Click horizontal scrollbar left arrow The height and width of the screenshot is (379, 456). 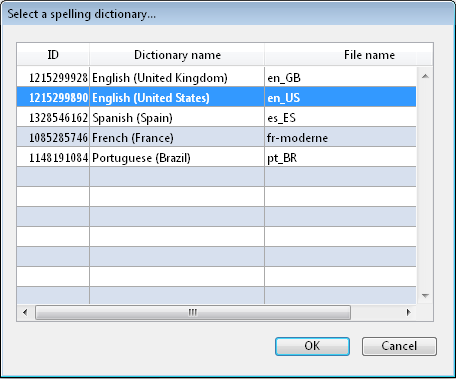click(x=25, y=312)
